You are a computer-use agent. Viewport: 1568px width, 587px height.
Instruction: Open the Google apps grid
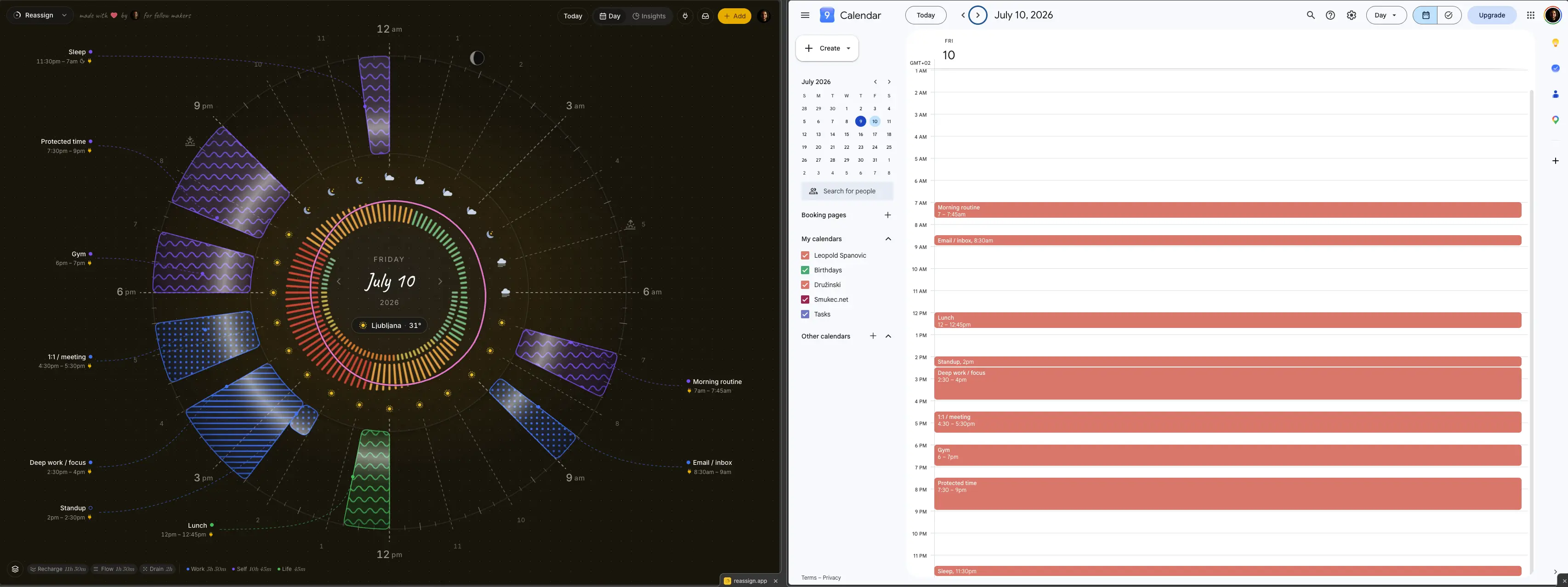point(1530,15)
